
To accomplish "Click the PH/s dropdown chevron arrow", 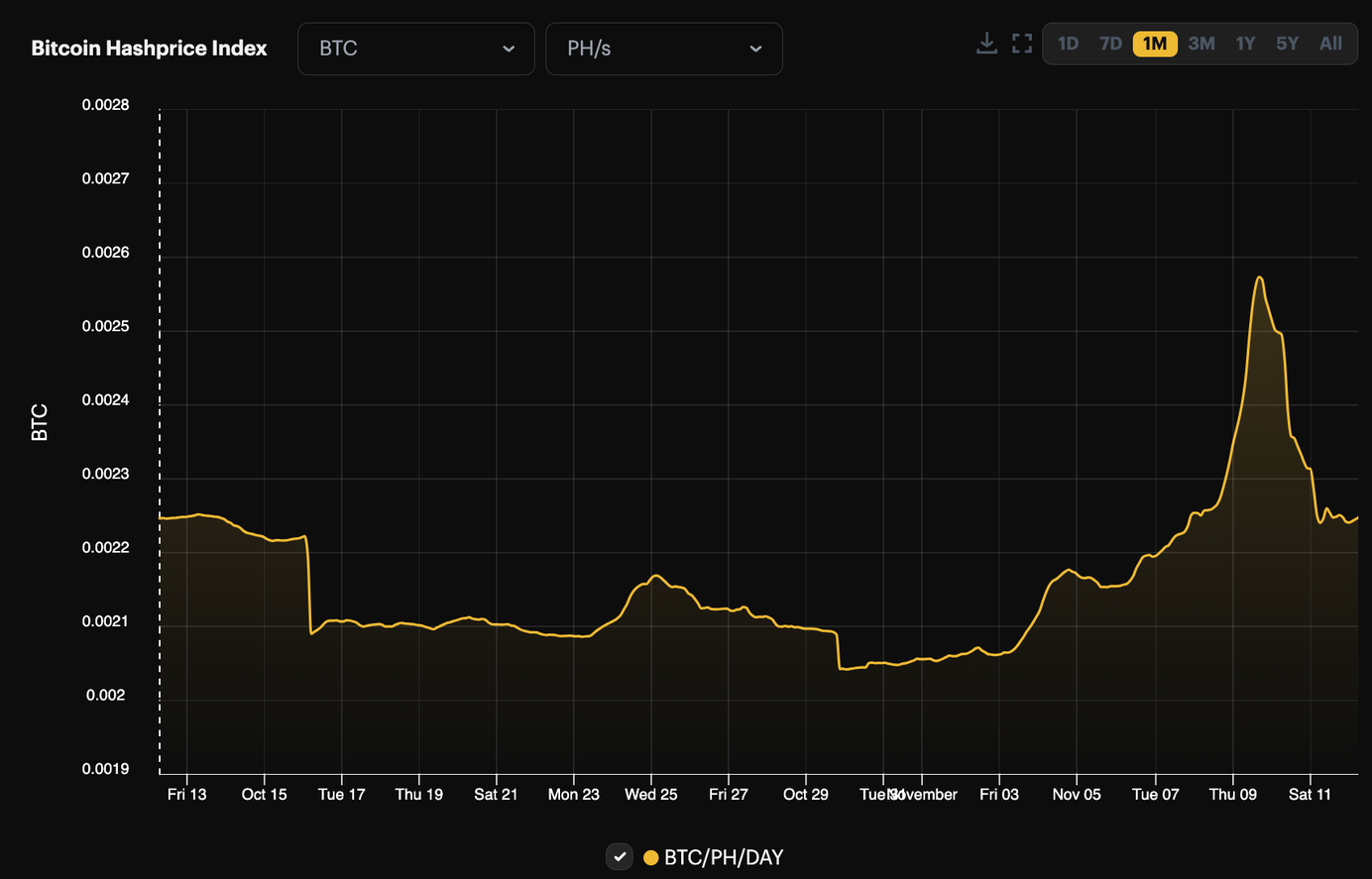I will (755, 49).
